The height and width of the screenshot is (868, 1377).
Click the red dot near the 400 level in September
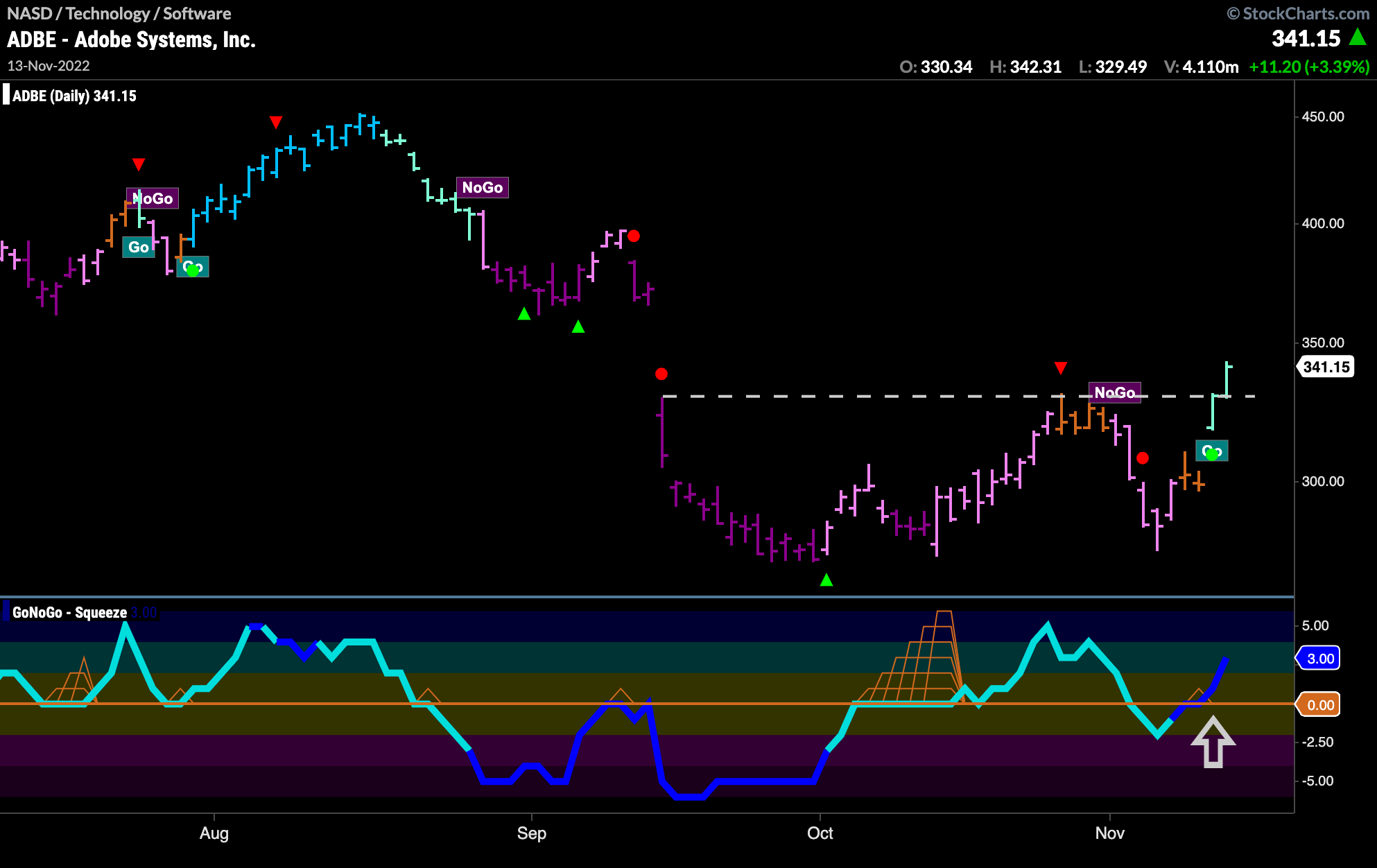click(x=634, y=236)
